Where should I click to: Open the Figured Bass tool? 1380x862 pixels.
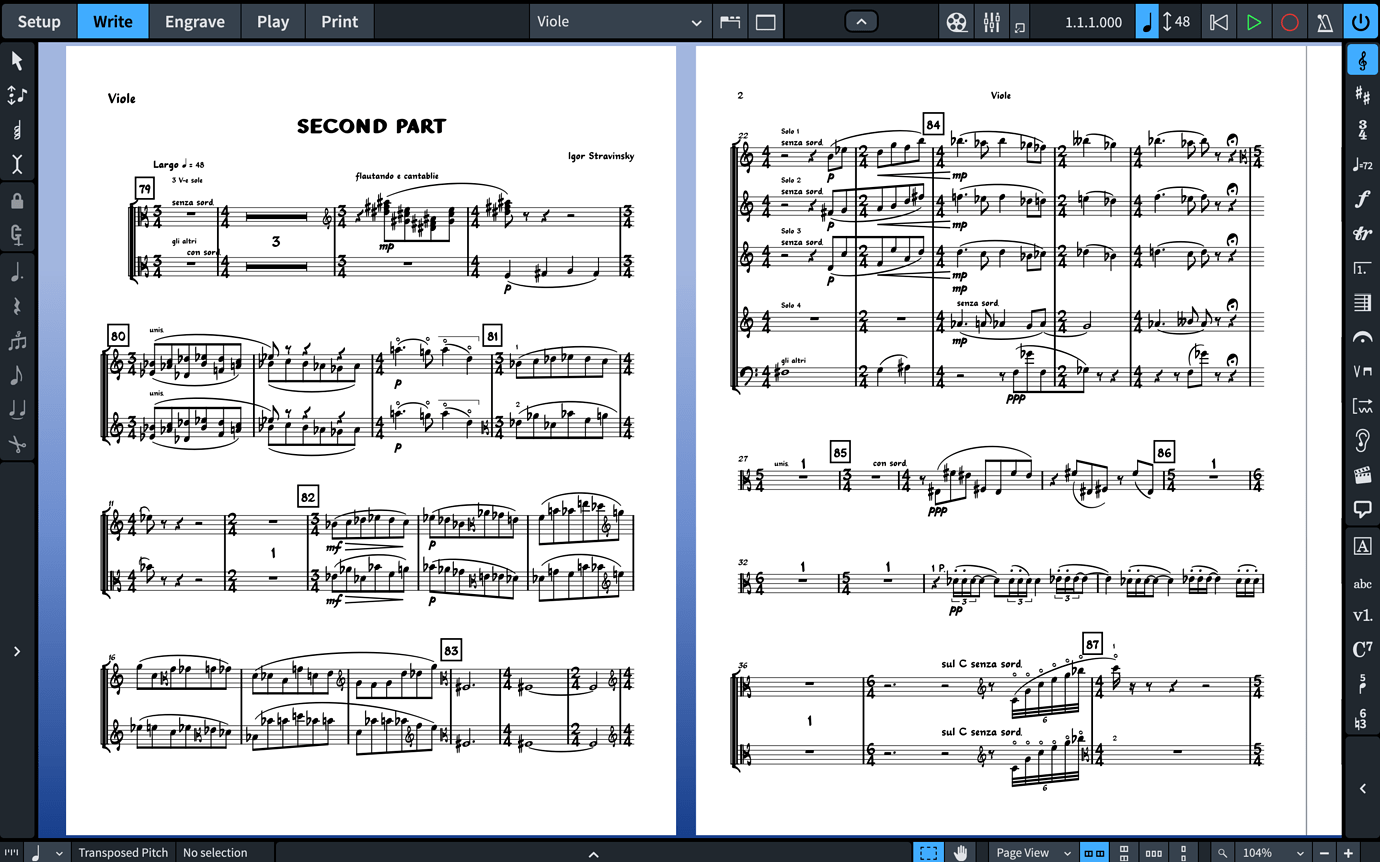pos(1362,719)
